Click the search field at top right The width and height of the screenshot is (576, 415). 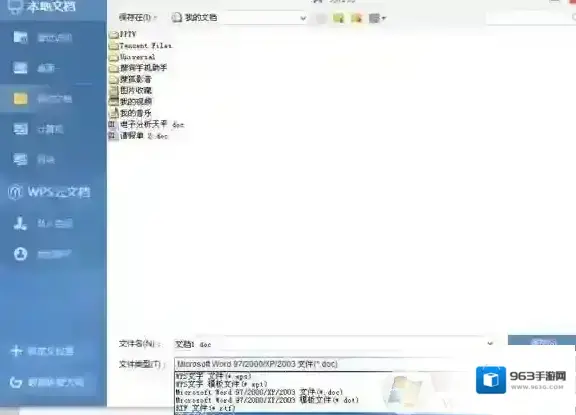click(531, 17)
